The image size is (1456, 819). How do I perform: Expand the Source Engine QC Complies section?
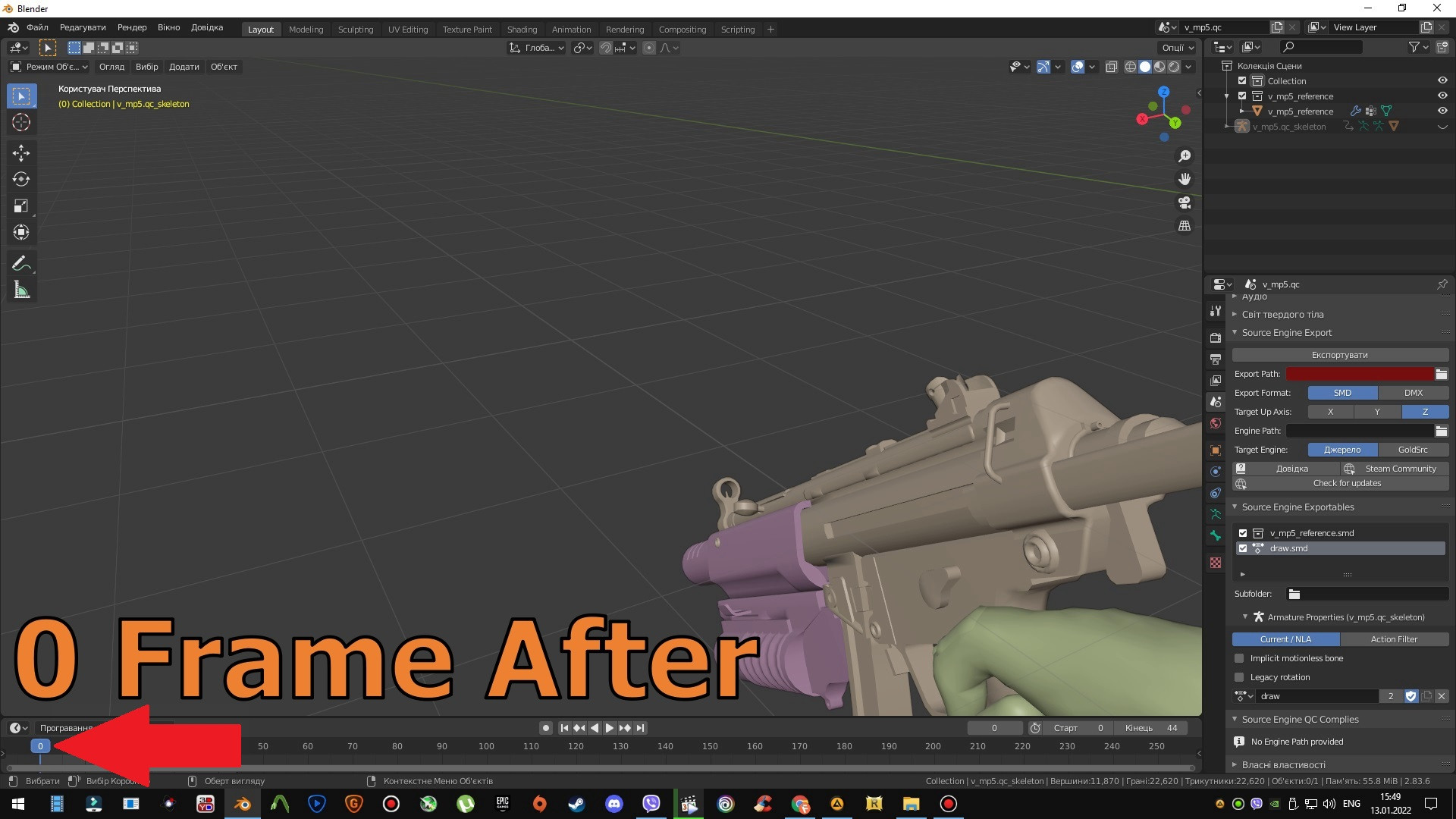[x=1235, y=719]
